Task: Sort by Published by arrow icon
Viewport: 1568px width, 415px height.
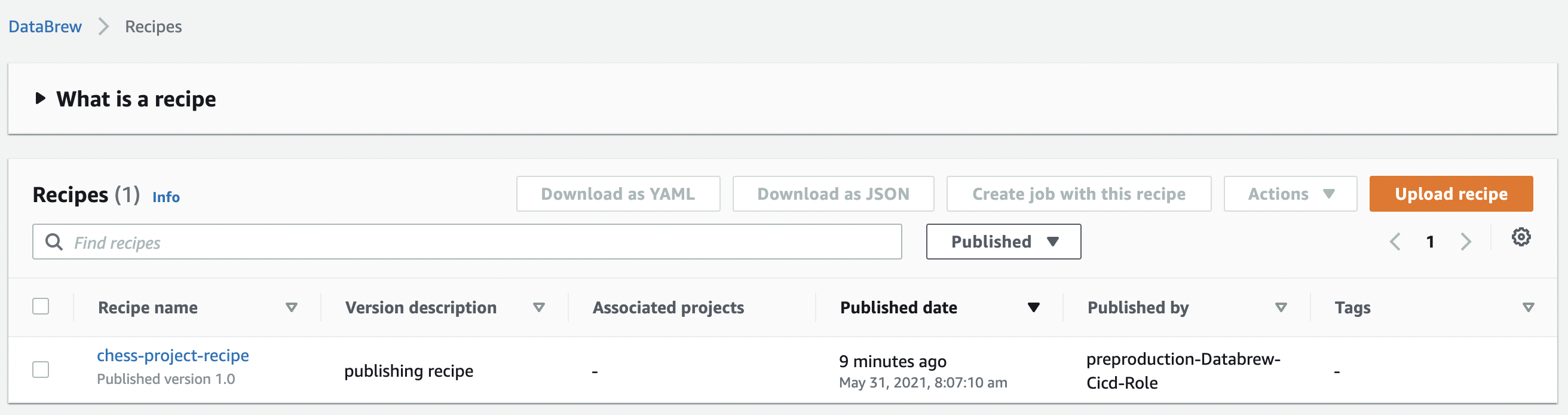Action: click(1281, 308)
